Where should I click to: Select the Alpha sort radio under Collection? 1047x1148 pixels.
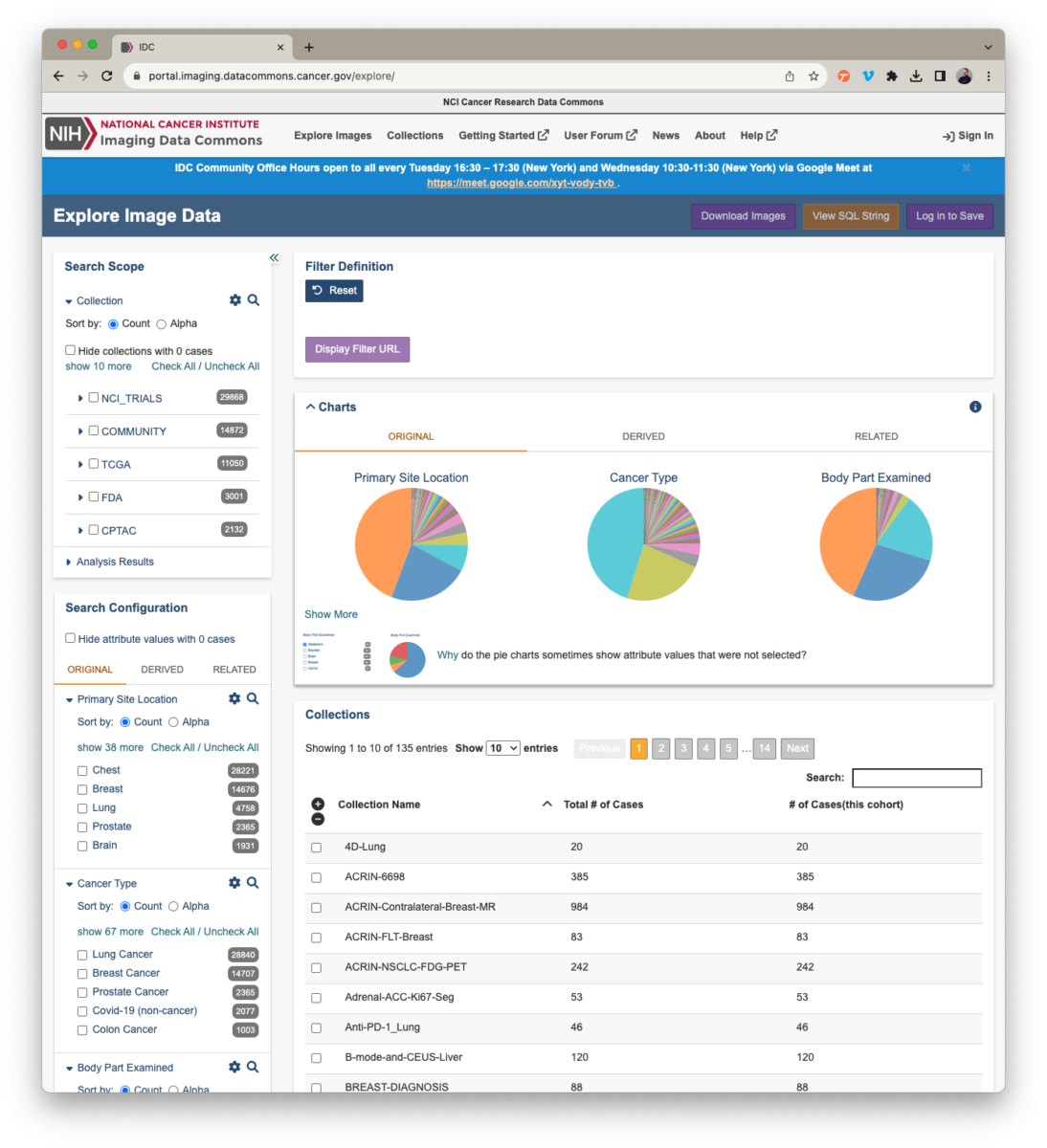click(162, 324)
